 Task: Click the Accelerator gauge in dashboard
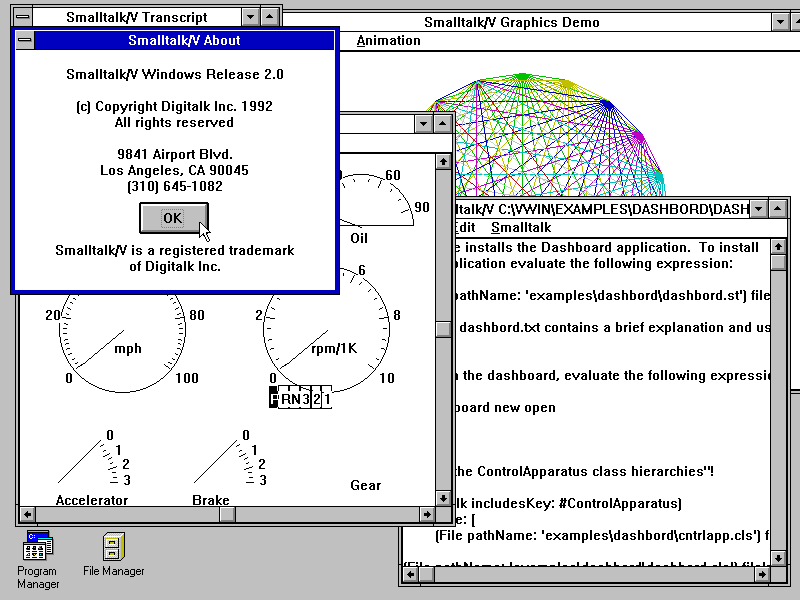pos(92,467)
